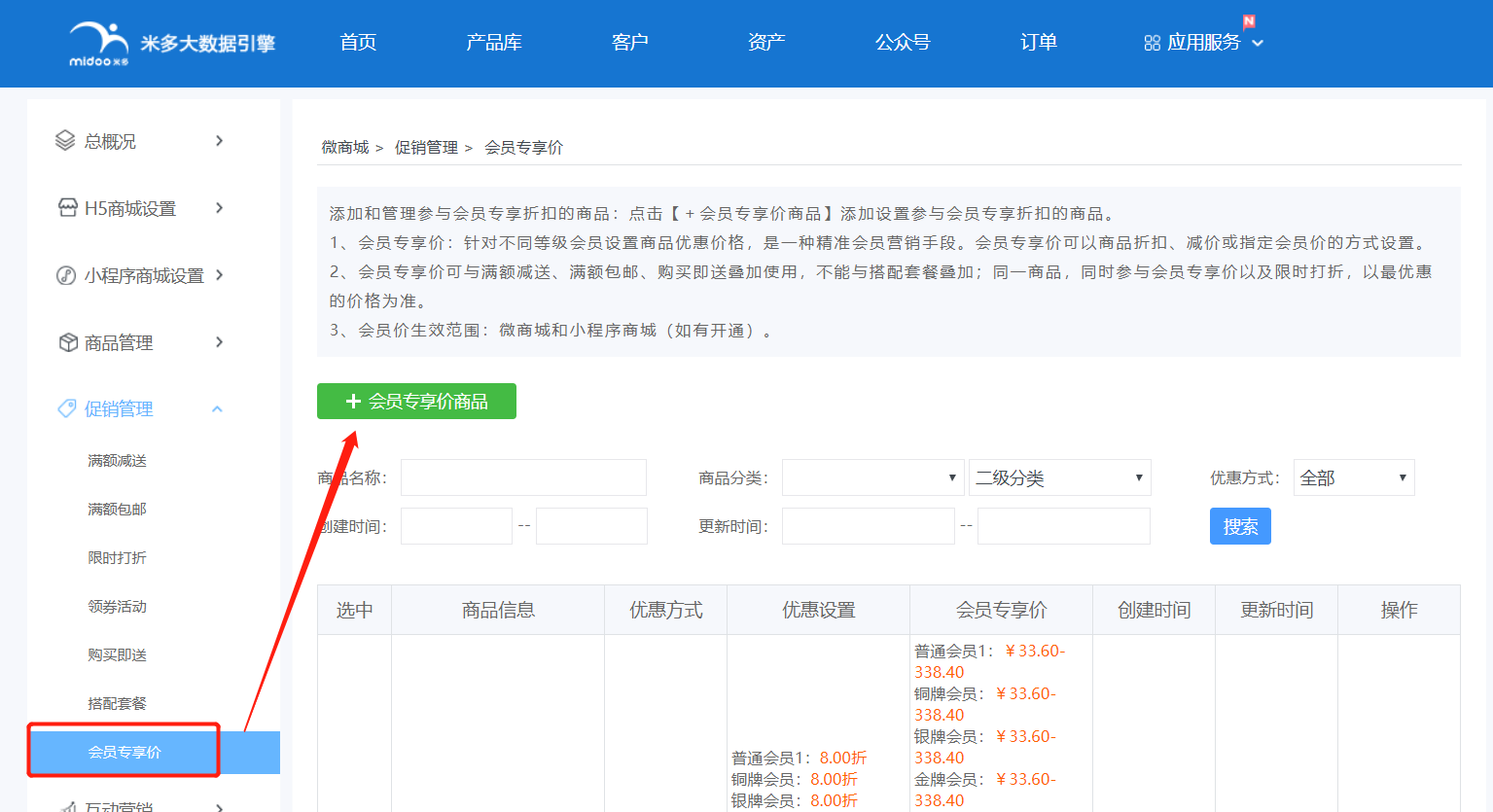
Task: Click the 选中 column header
Action: click(x=354, y=610)
